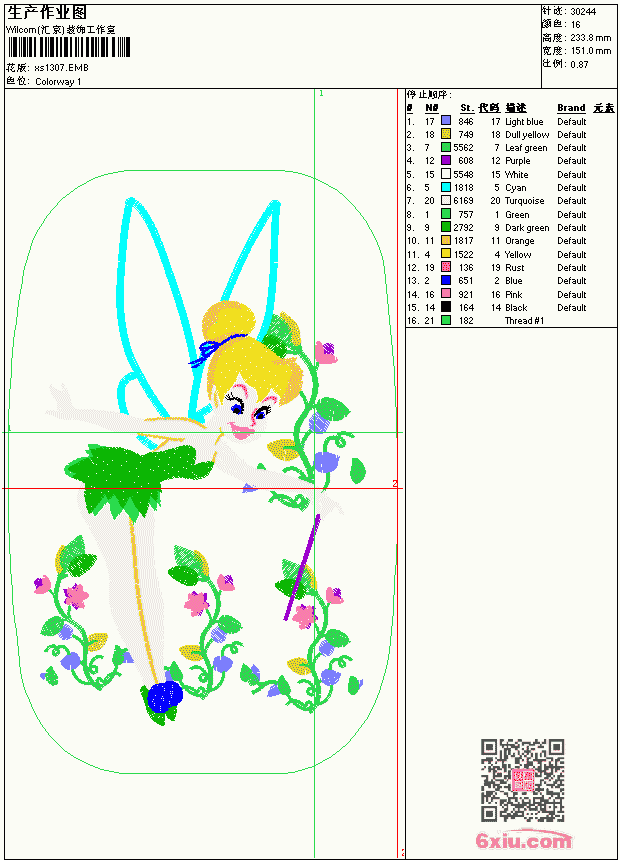This screenshot has height=860, width=620.
Task: Click the stitch count 6169 for Turquoise
Action: click(x=463, y=201)
